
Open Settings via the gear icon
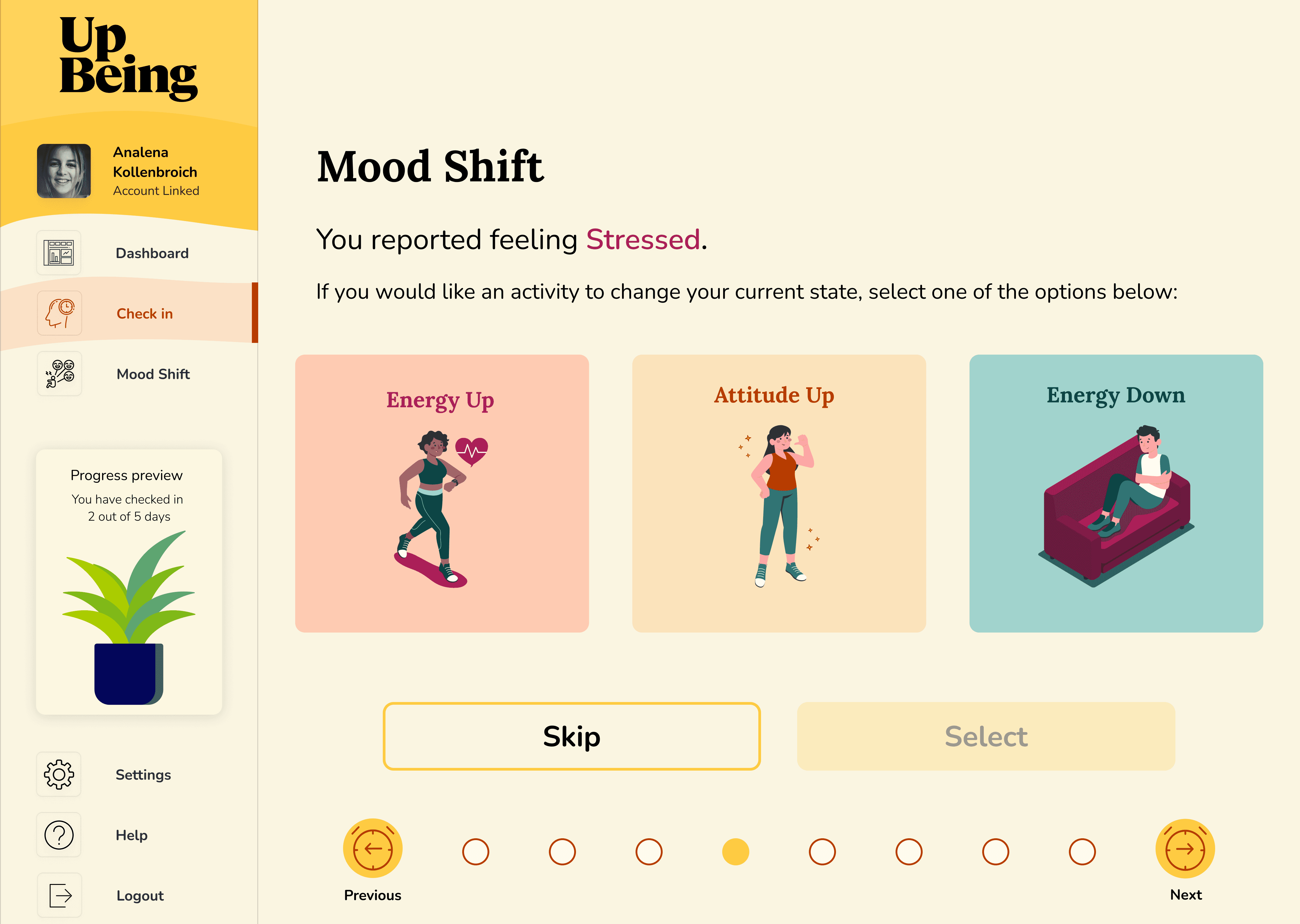click(x=59, y=775)
